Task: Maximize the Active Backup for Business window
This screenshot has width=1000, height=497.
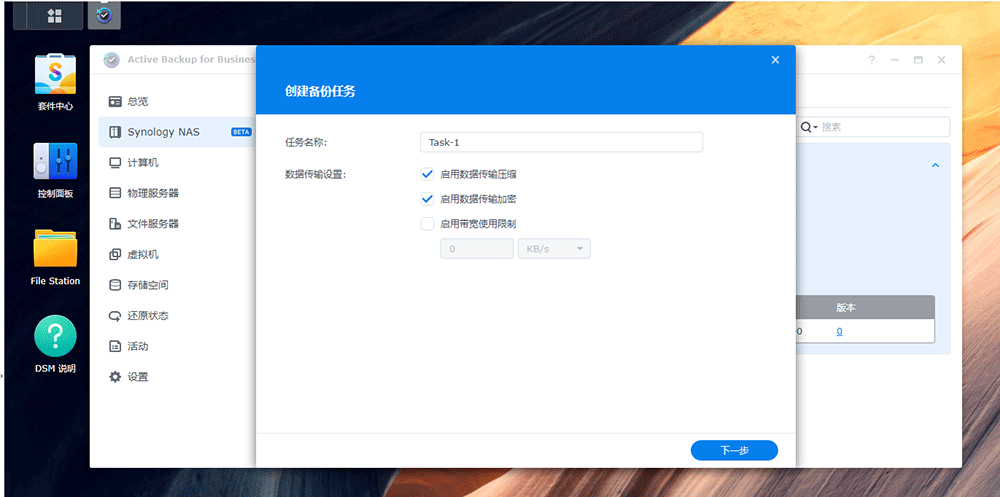Action: pyautogui.click(x=918, y=60)
